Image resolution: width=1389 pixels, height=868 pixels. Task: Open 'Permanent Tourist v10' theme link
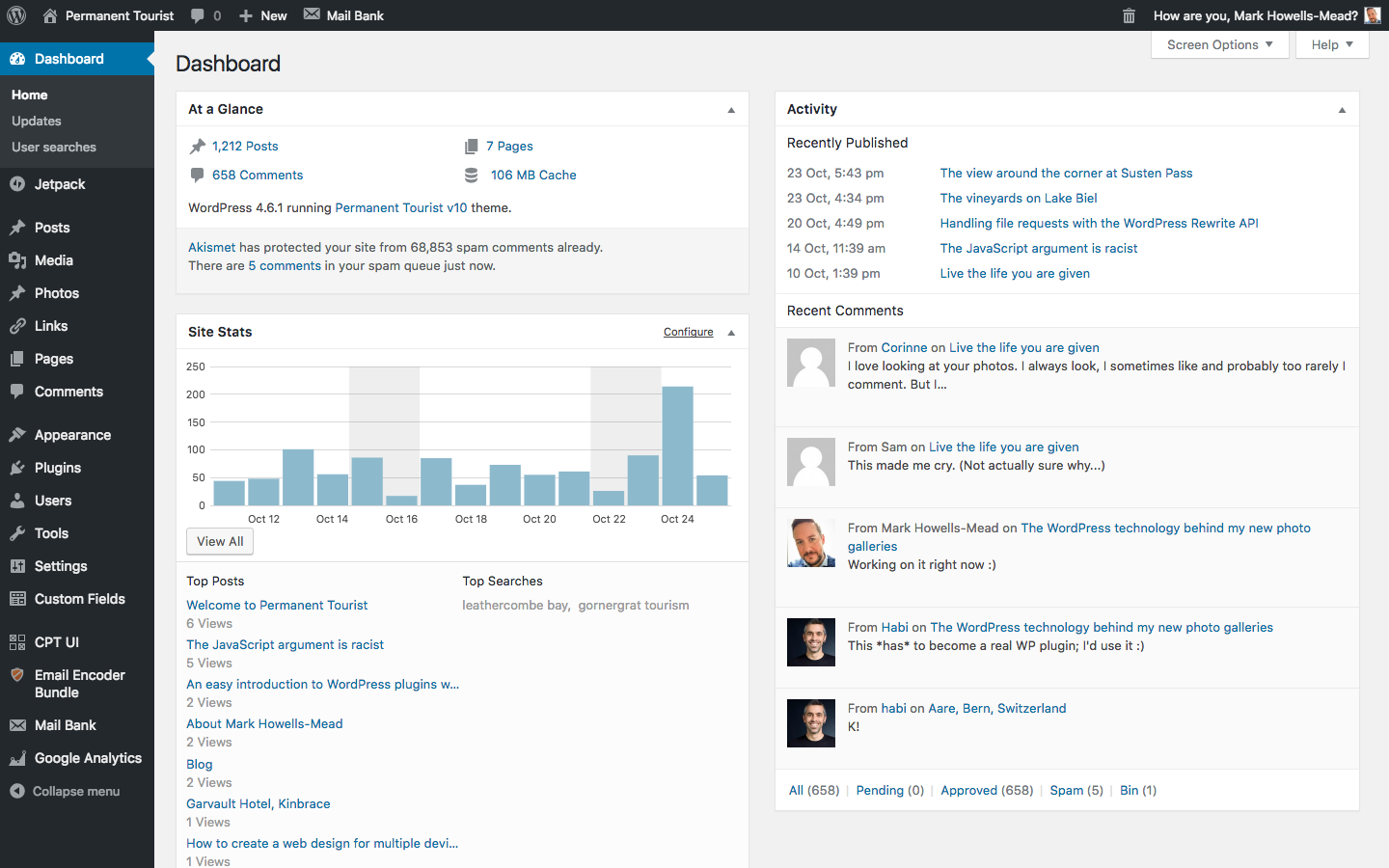point(401,207)
